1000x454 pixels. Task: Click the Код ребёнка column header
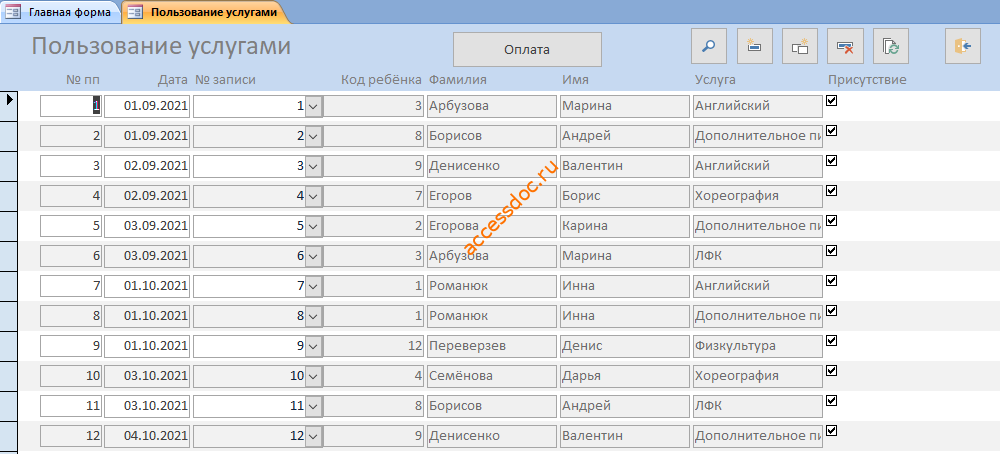[381, 80]
